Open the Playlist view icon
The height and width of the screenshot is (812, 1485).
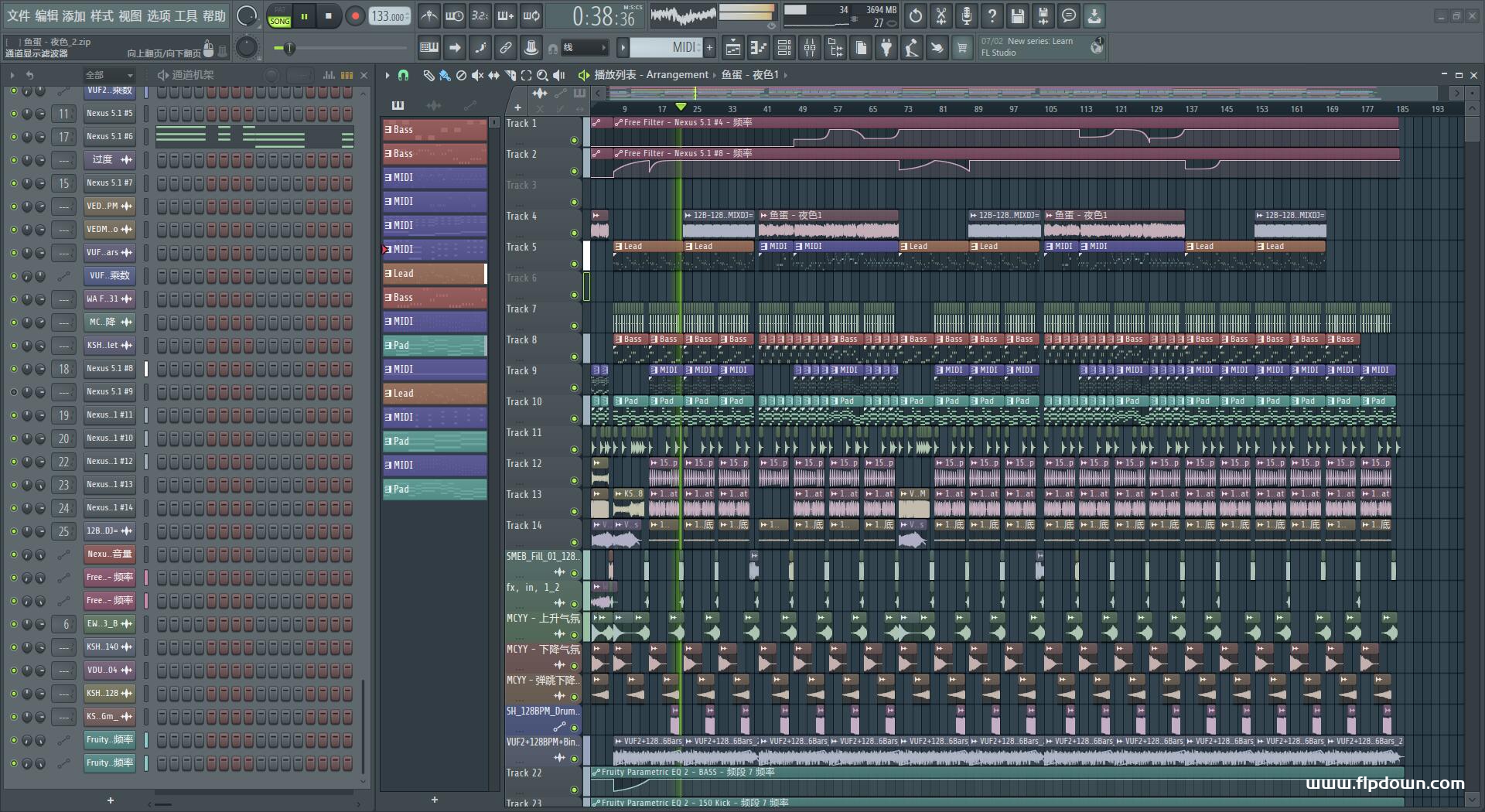click(x=733, y=48)
